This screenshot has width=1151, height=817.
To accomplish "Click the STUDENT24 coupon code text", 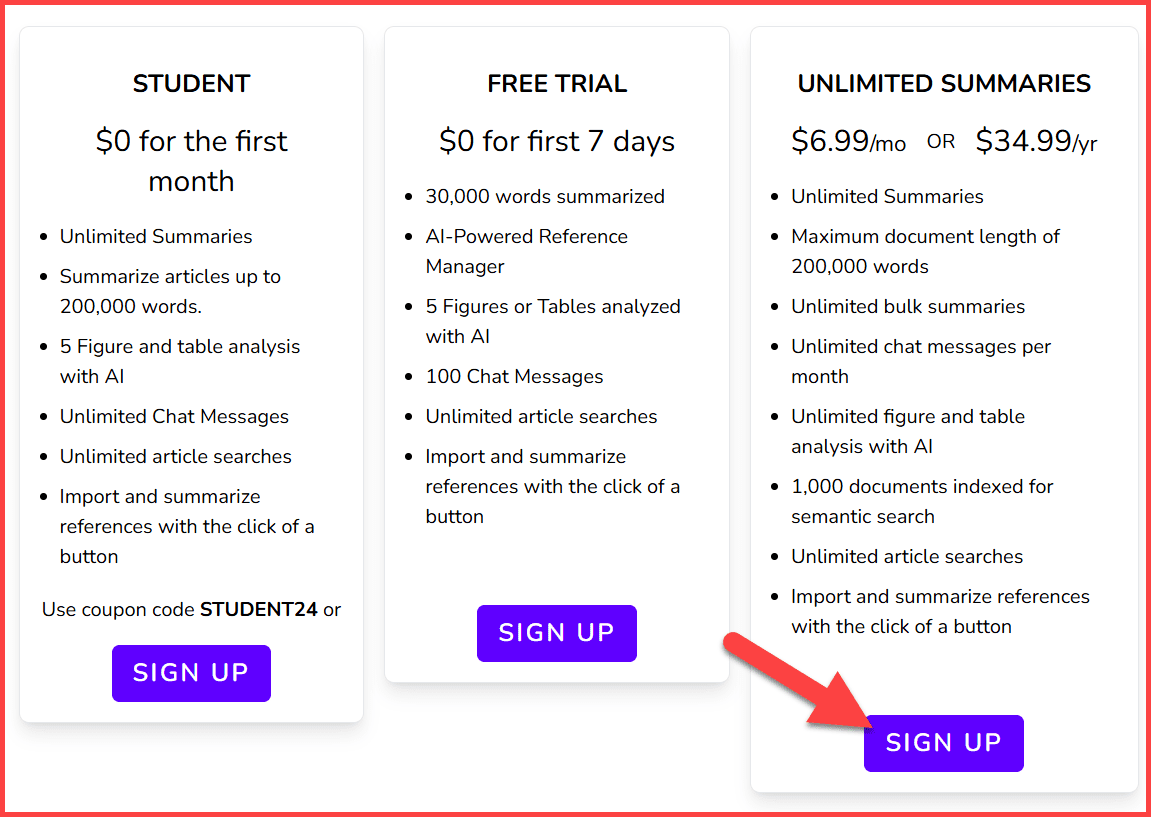I will tap(259, 609).
